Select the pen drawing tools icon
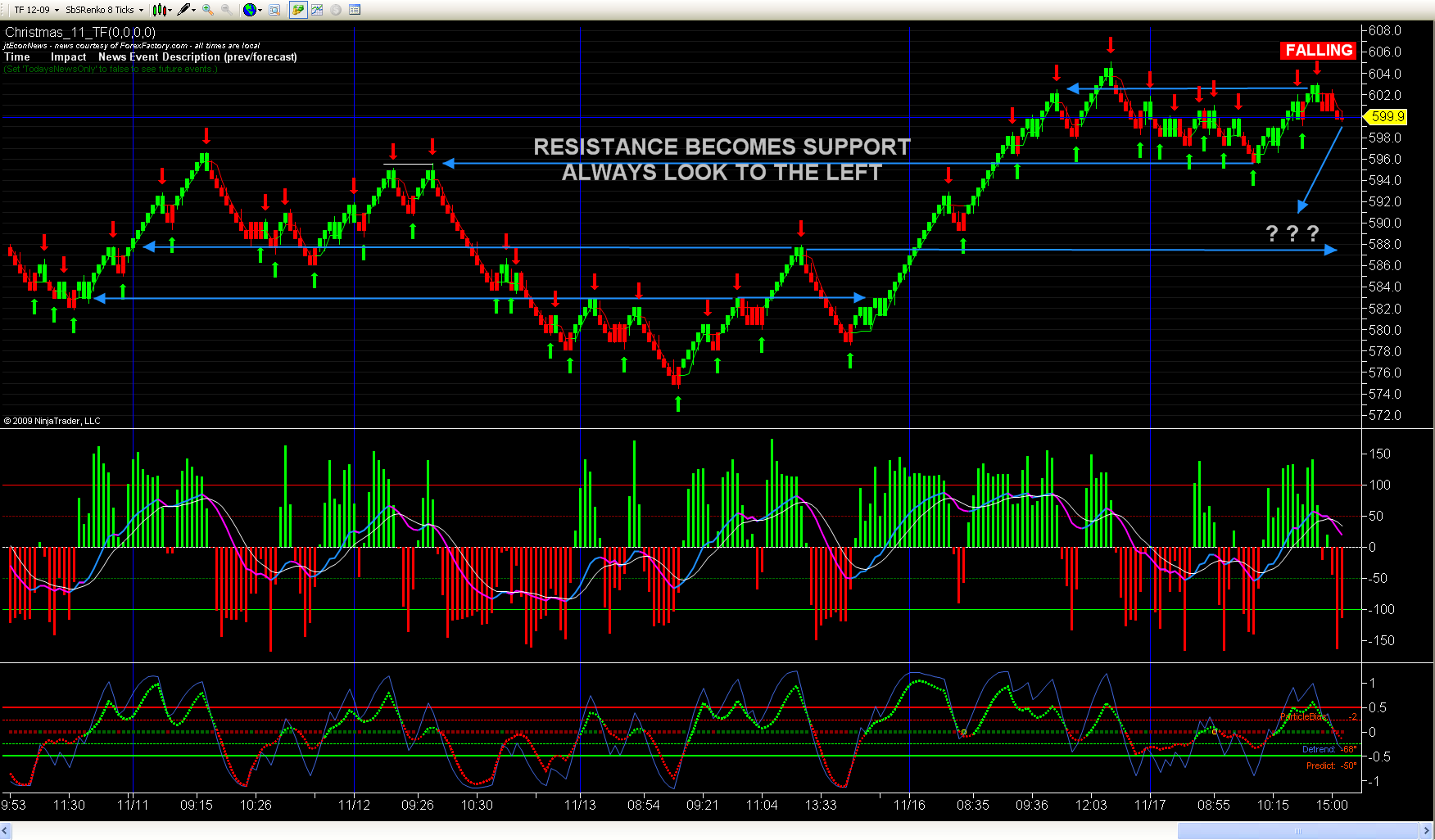 183,10
